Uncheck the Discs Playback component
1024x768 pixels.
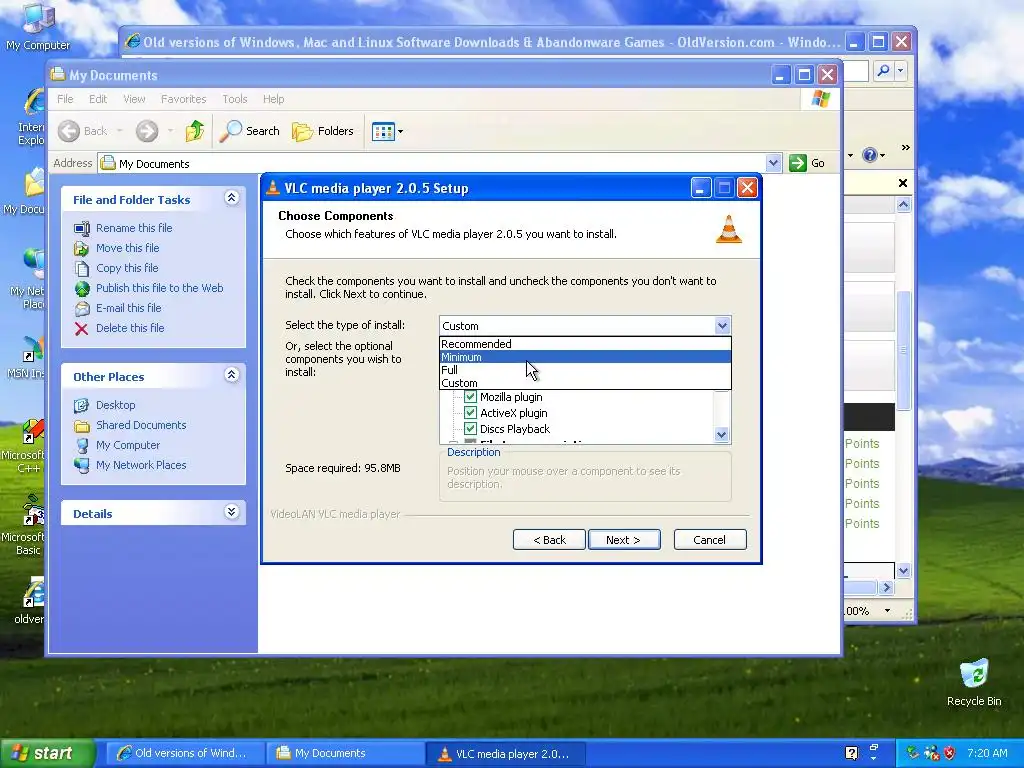[470, 429]
